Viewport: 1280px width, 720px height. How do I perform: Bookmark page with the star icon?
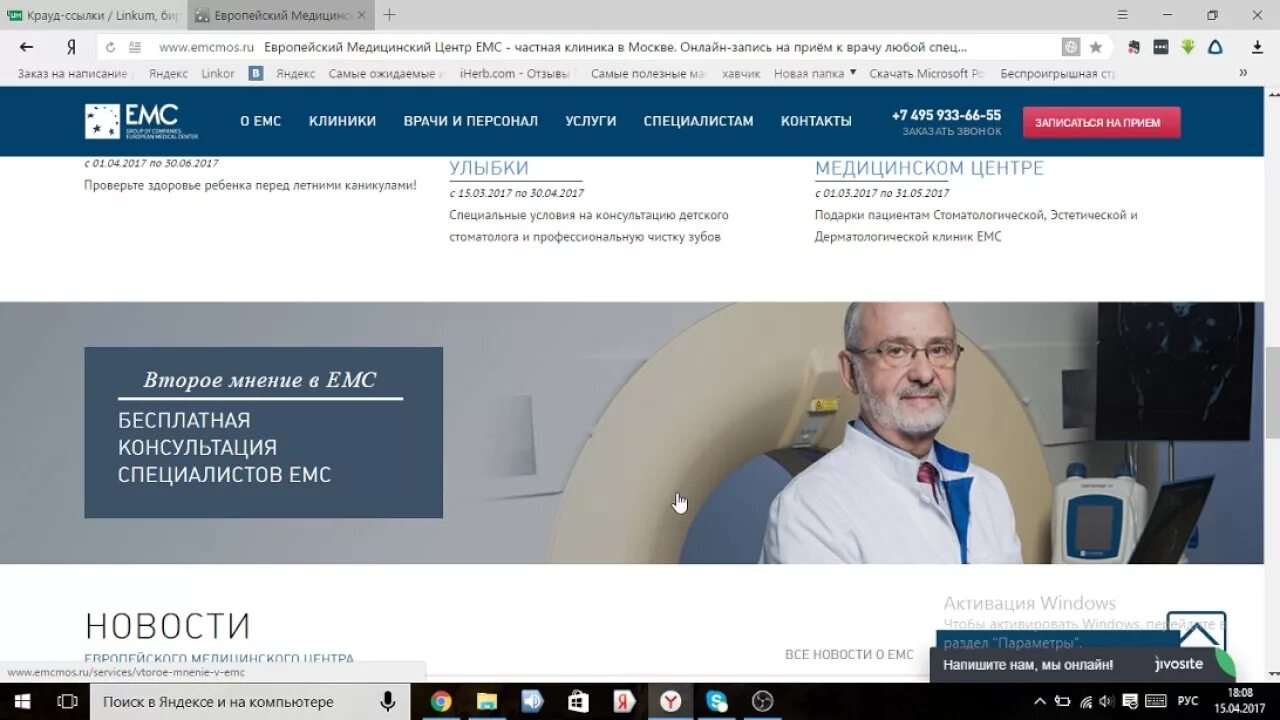tap(1096, 47)
